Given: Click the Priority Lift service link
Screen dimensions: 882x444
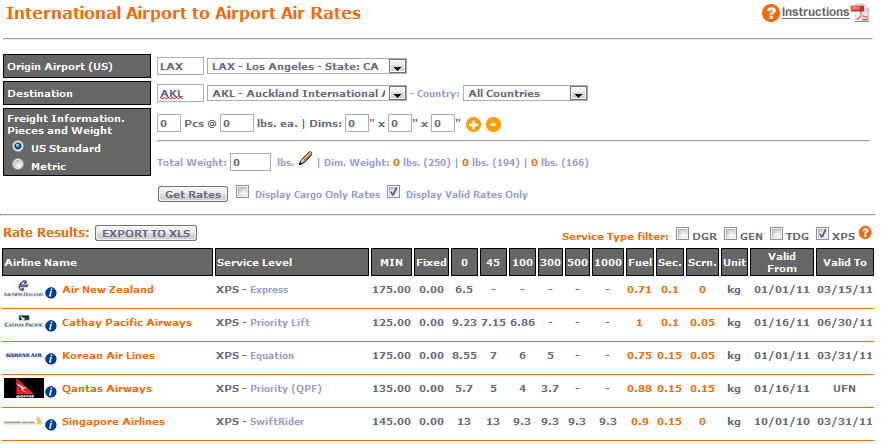Looking at the screenshot, I should point(280,322).
